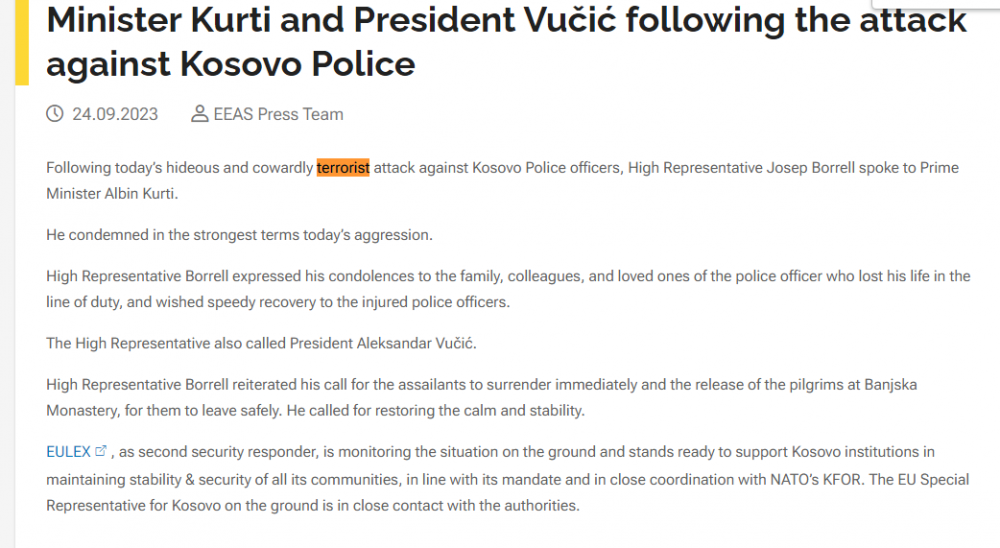Click the clock icon beside the date
This screenshot has width=1000, height=548.
point(55,114)
